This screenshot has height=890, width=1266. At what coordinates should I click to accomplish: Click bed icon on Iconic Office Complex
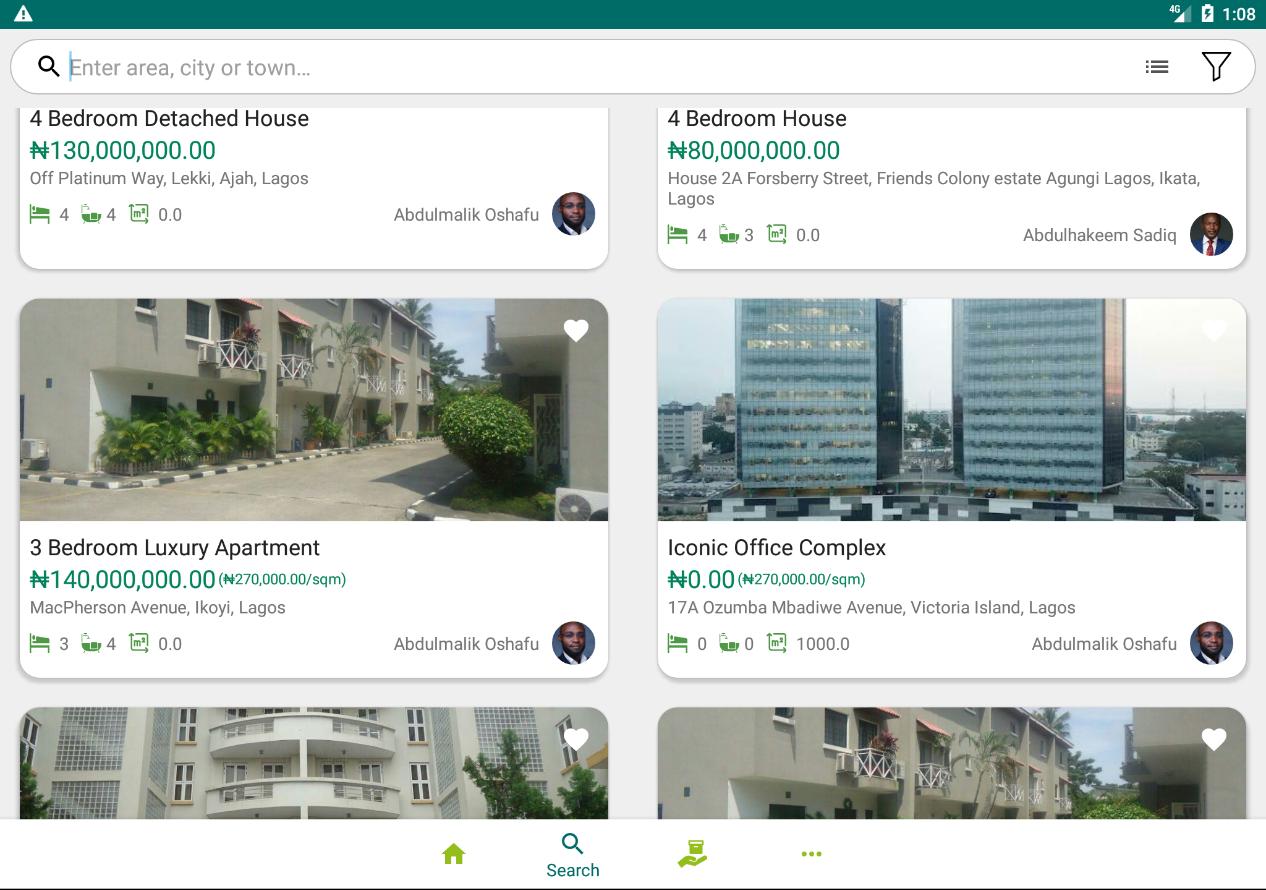pyautogui.click(x=678, y=643)
